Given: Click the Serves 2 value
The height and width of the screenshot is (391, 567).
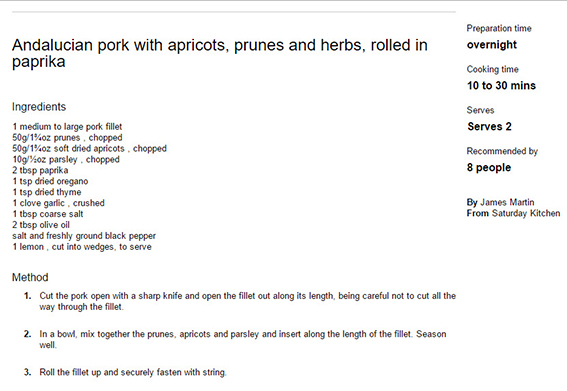Looking at the screenshot, I should tap(489, 127).
